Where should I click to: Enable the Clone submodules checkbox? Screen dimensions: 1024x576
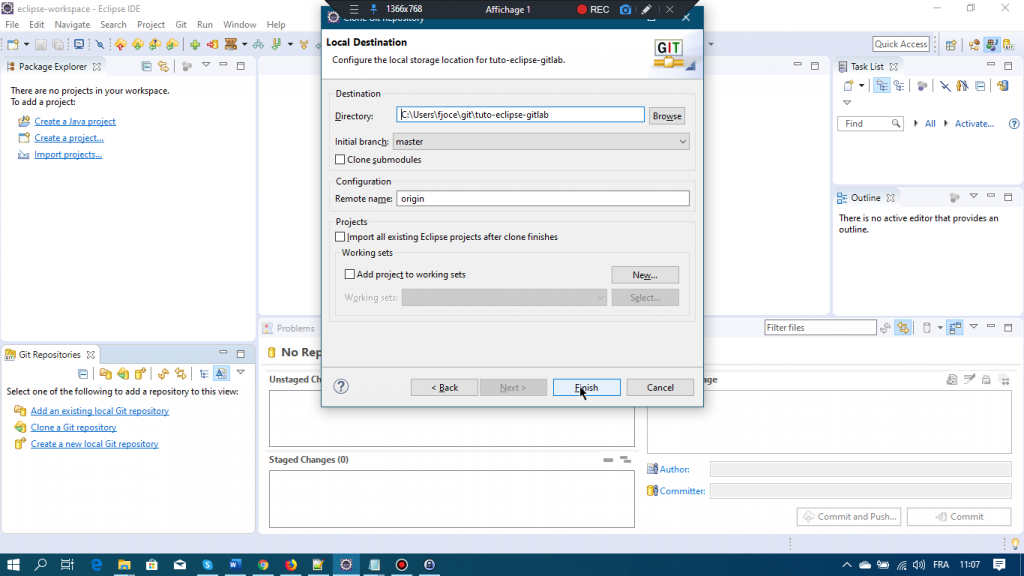click(x=340, y=159)
